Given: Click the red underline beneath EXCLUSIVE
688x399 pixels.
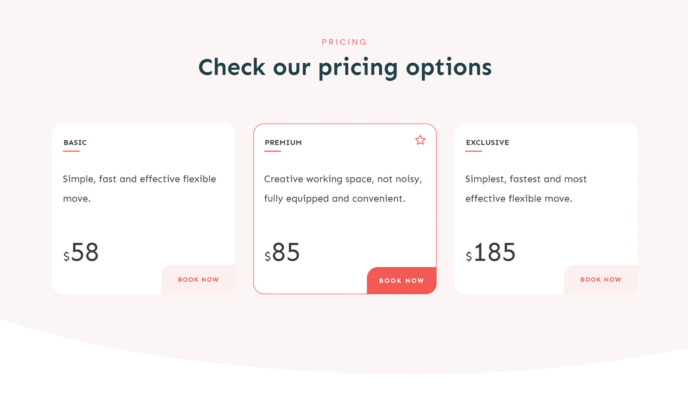Looking at the screenshot, I should (473, 151).
